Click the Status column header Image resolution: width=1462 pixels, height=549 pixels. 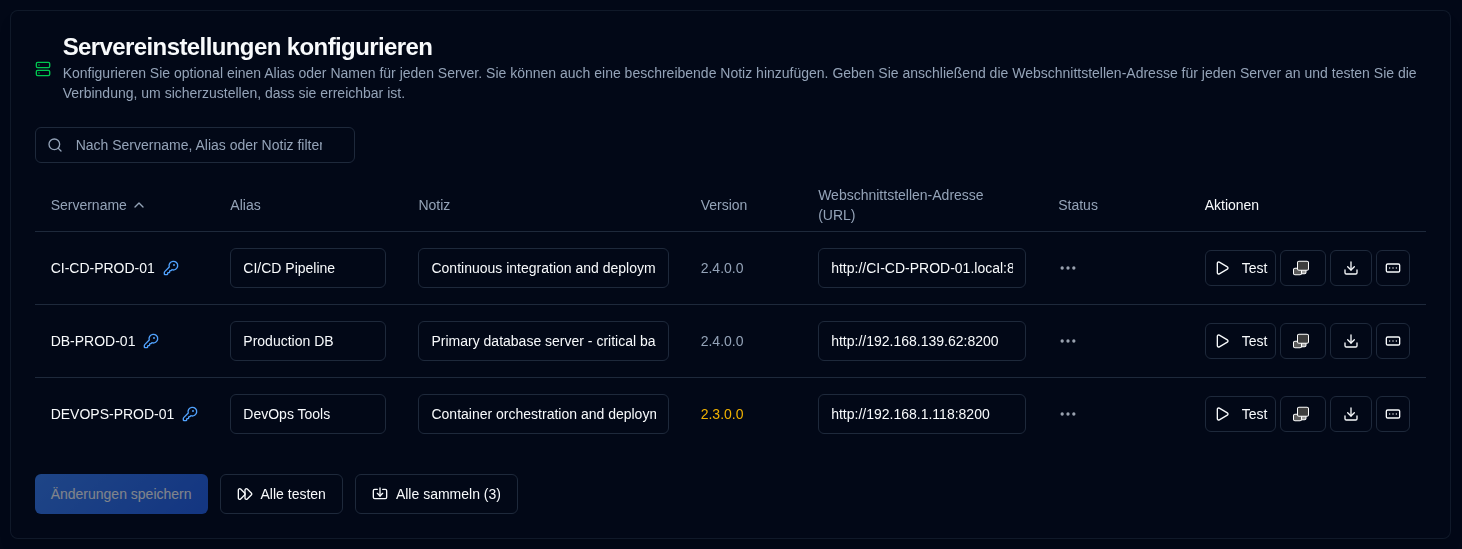click(x=1078, y=205)
